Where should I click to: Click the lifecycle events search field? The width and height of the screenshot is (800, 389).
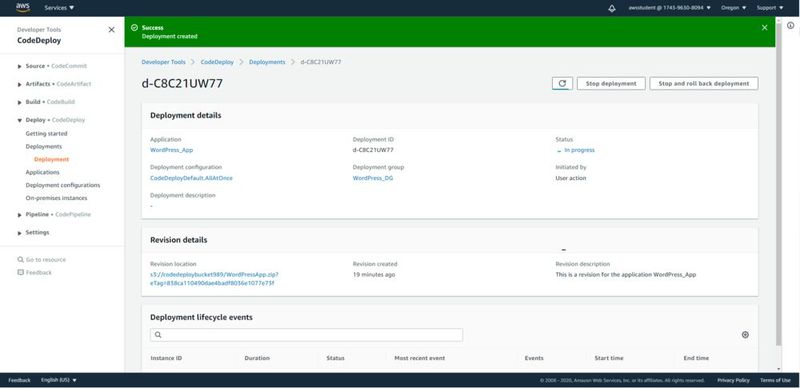coord(307,335)
